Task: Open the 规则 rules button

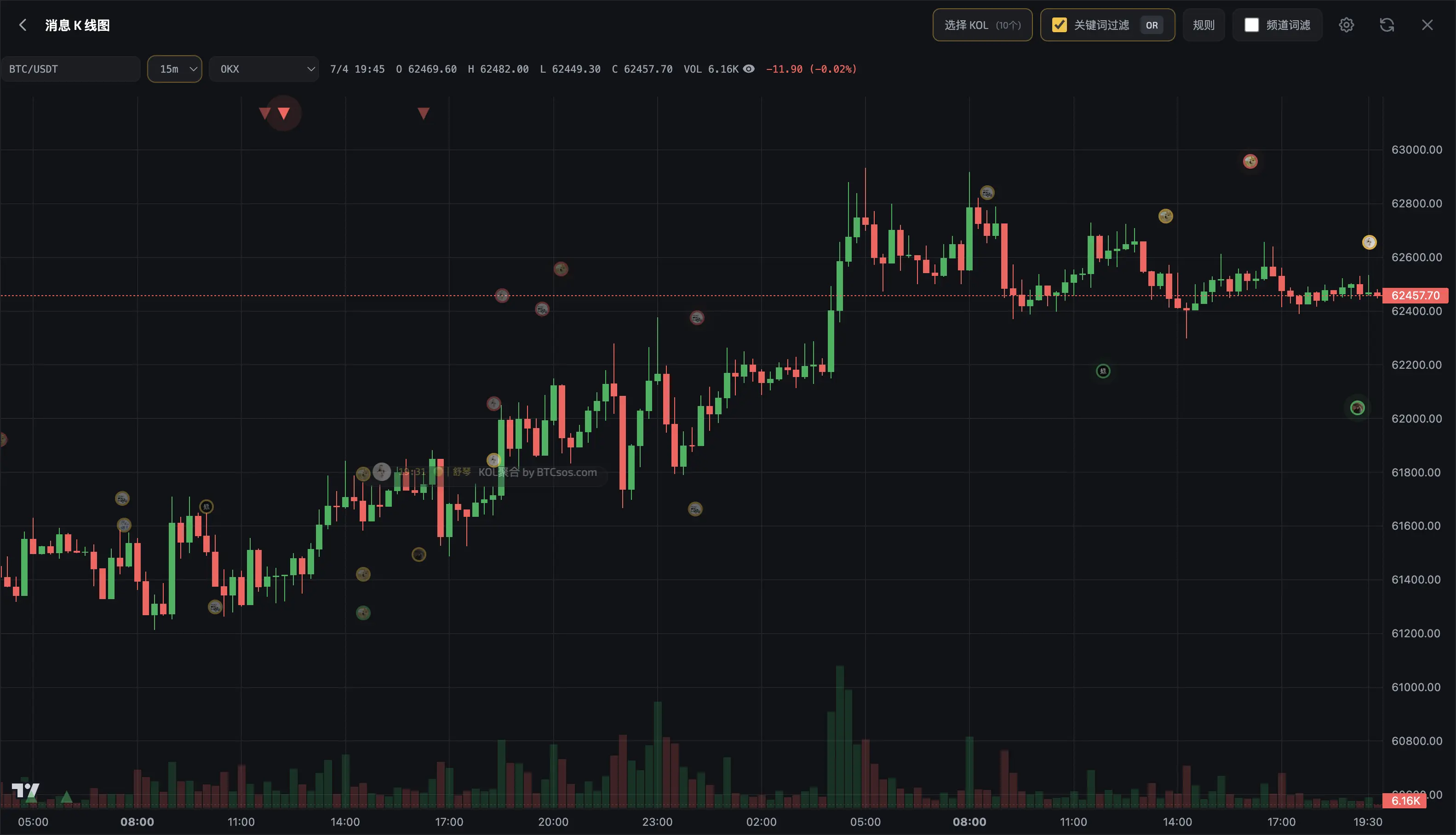Action: point(1203,25)
